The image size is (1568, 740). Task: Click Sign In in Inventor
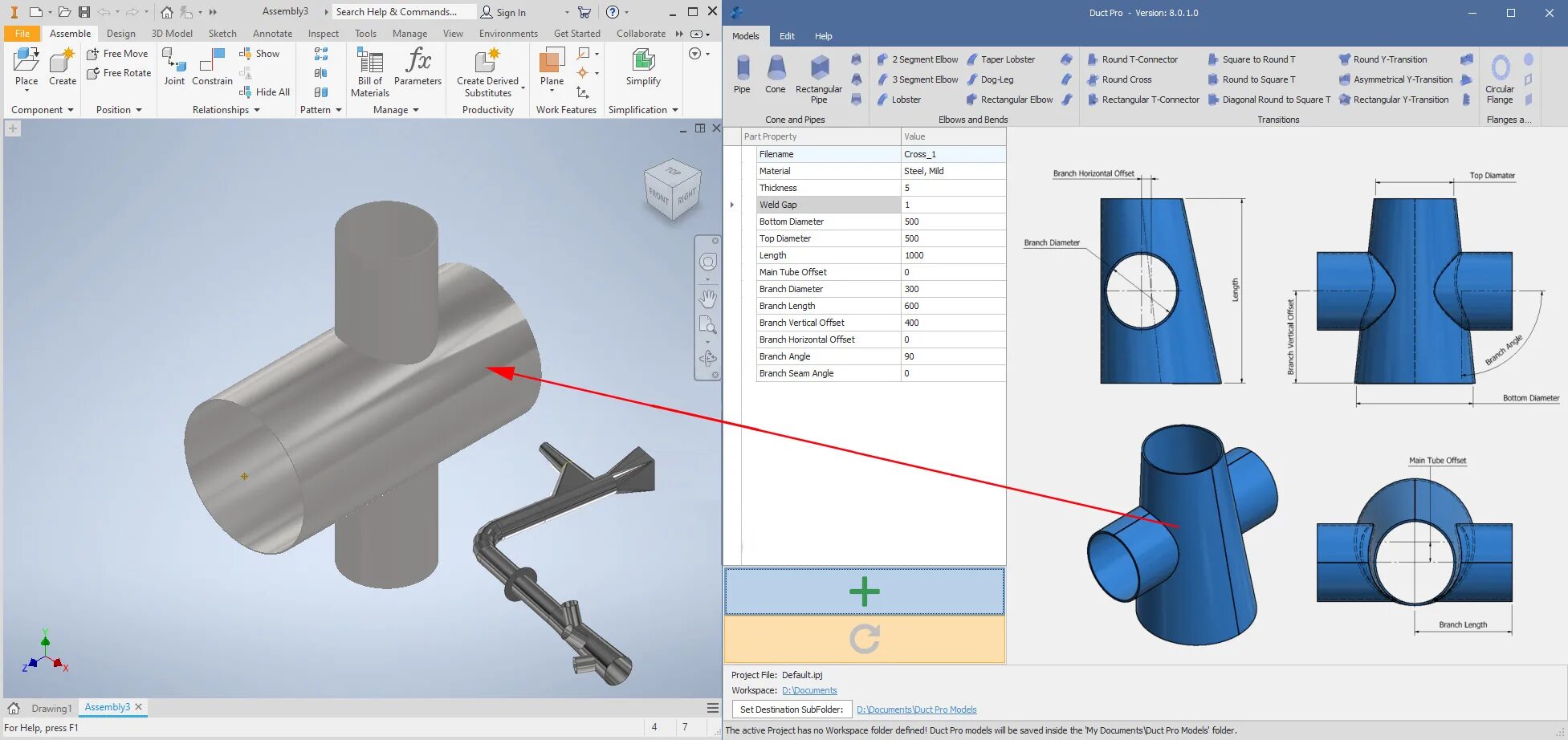click(503, 12)
